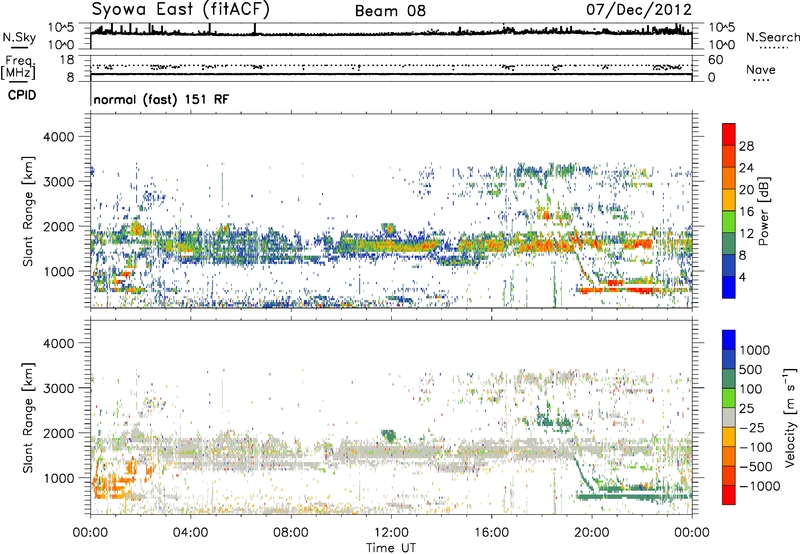Click the '20' label on the Power colorbar
Image resolution: width=800 pixels, height=554 pixels.
746,190
